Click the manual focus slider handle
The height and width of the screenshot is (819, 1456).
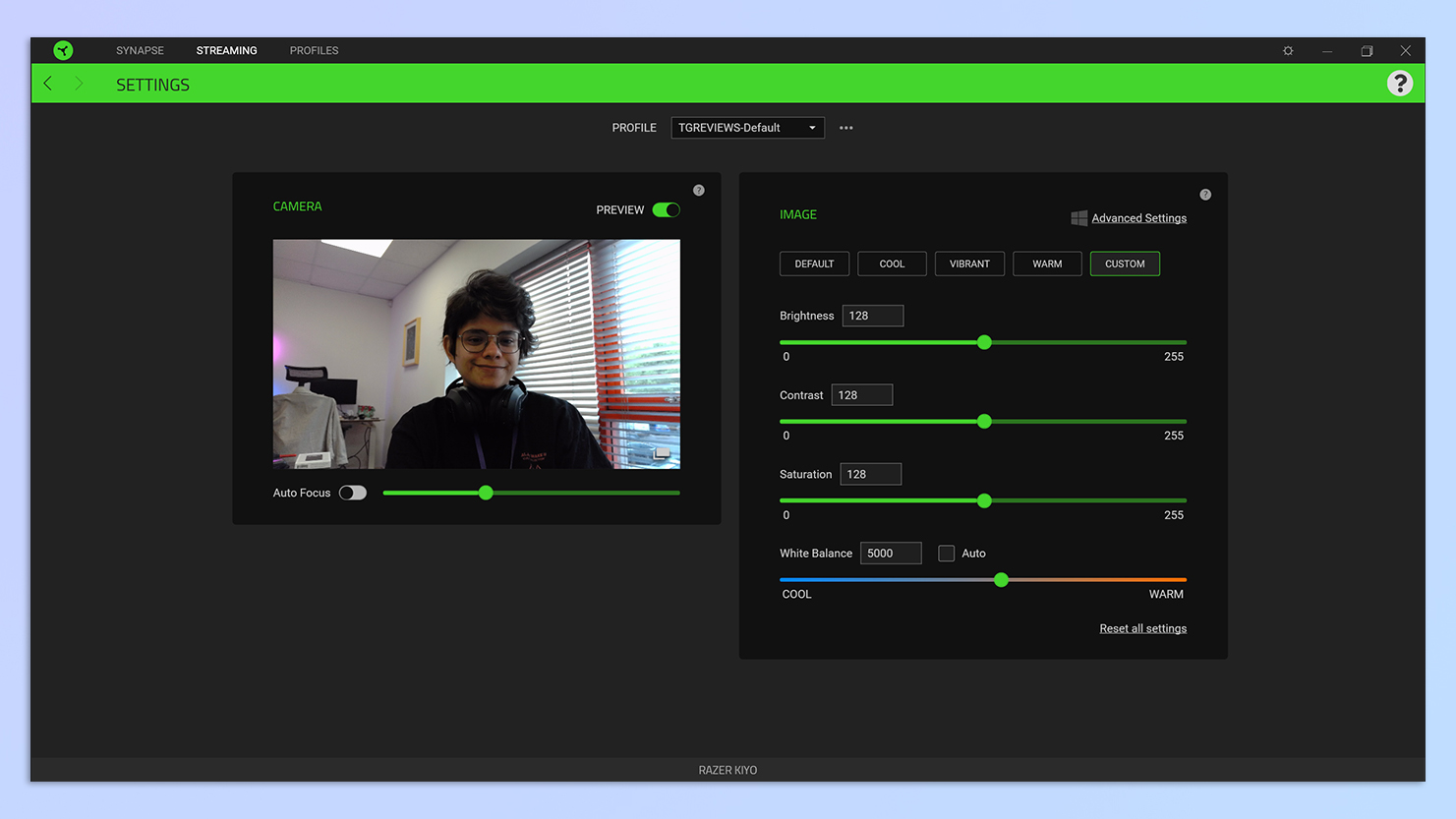point(486,493)
